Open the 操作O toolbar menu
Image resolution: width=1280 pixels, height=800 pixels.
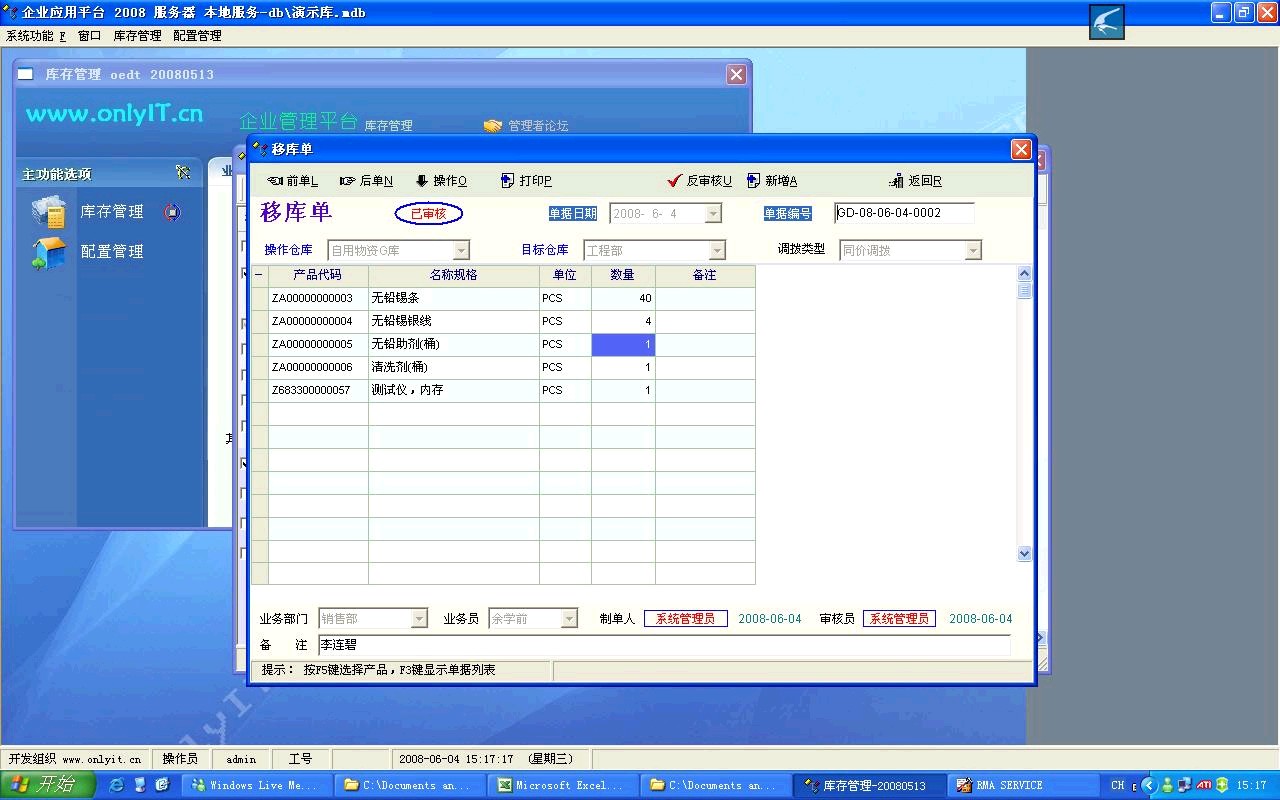tap(441, 181)
